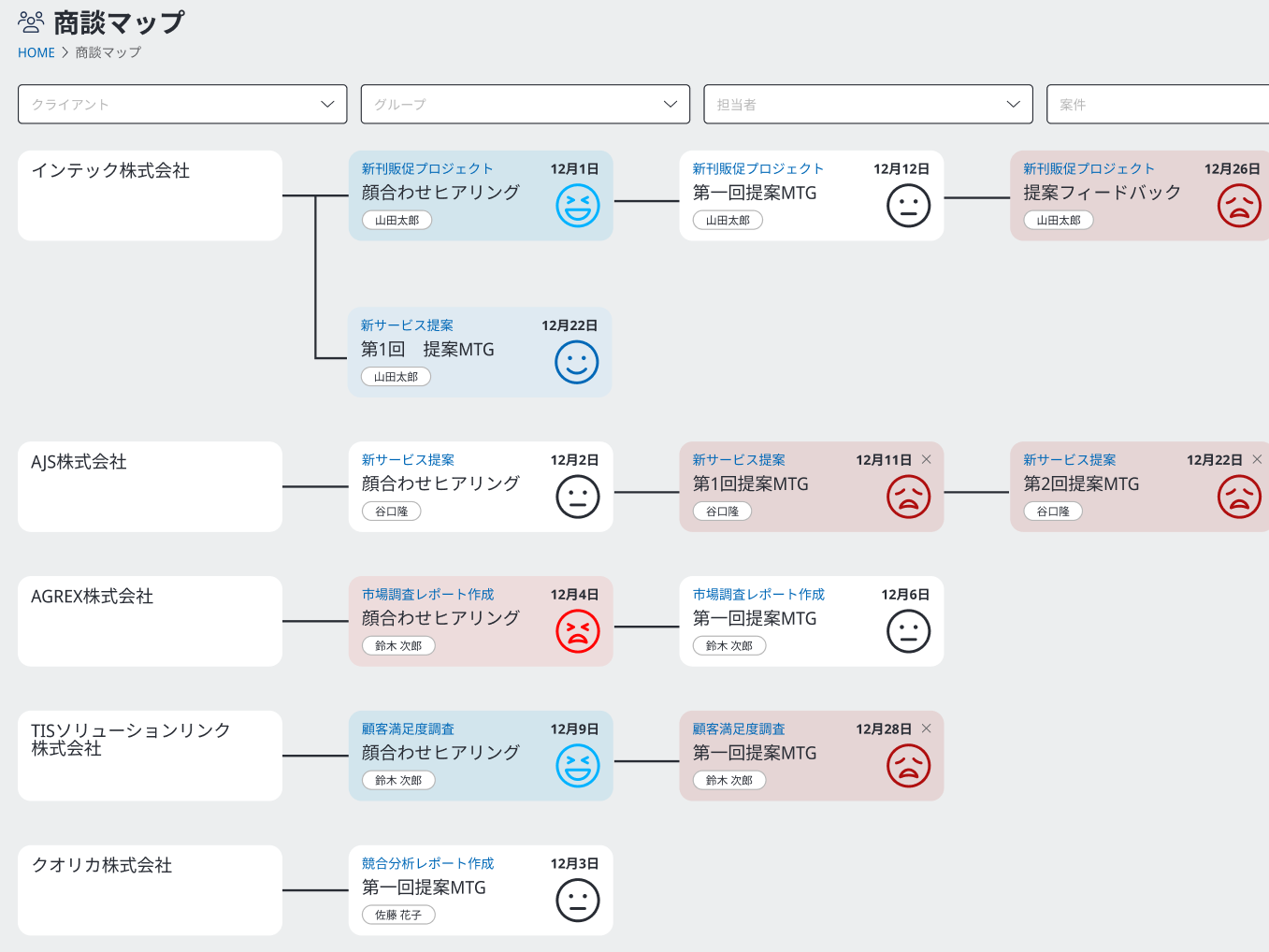Open 顧客満足度調査 link on 12月9日 card
Image resolution: width=1269 pixels, height=952 pixels.
point(408,729)
